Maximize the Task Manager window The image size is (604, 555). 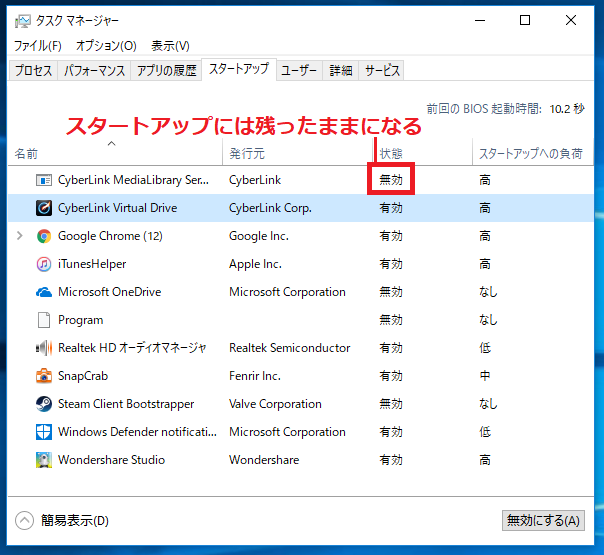pos(525,20)
